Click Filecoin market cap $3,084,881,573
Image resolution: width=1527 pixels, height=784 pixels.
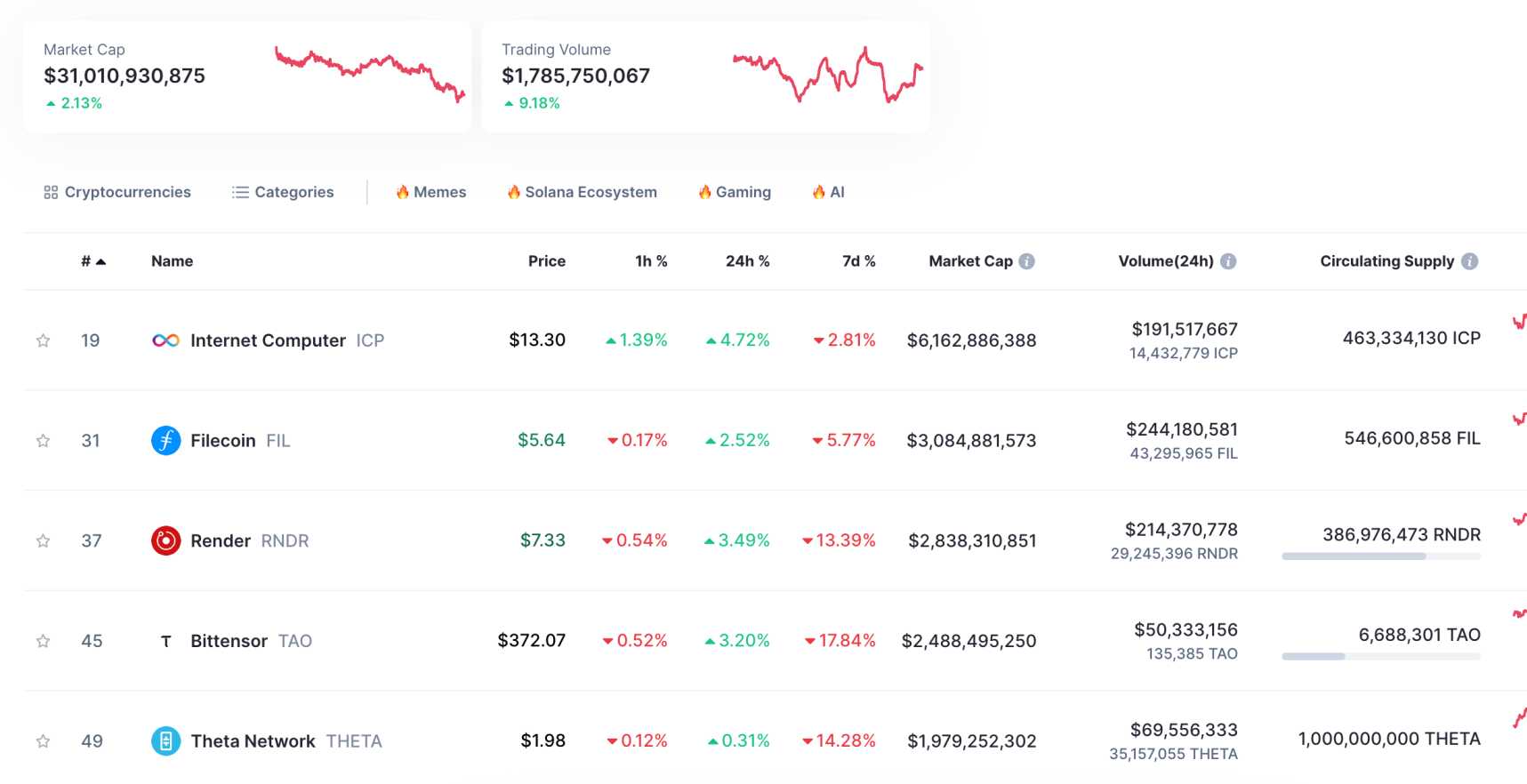click(x=971, y=441)
